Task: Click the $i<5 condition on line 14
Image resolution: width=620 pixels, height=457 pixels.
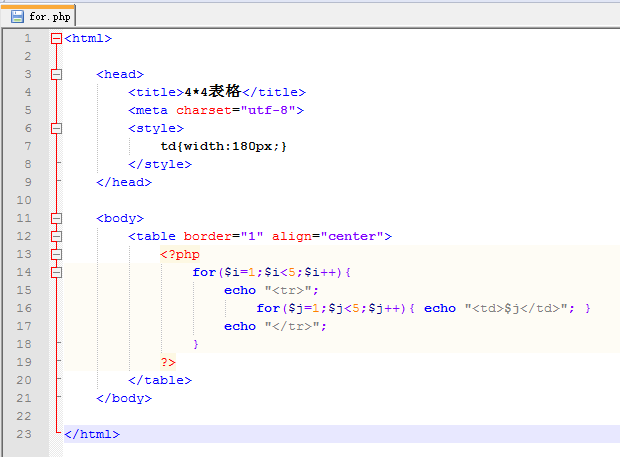Action: (x=280, y=272)
